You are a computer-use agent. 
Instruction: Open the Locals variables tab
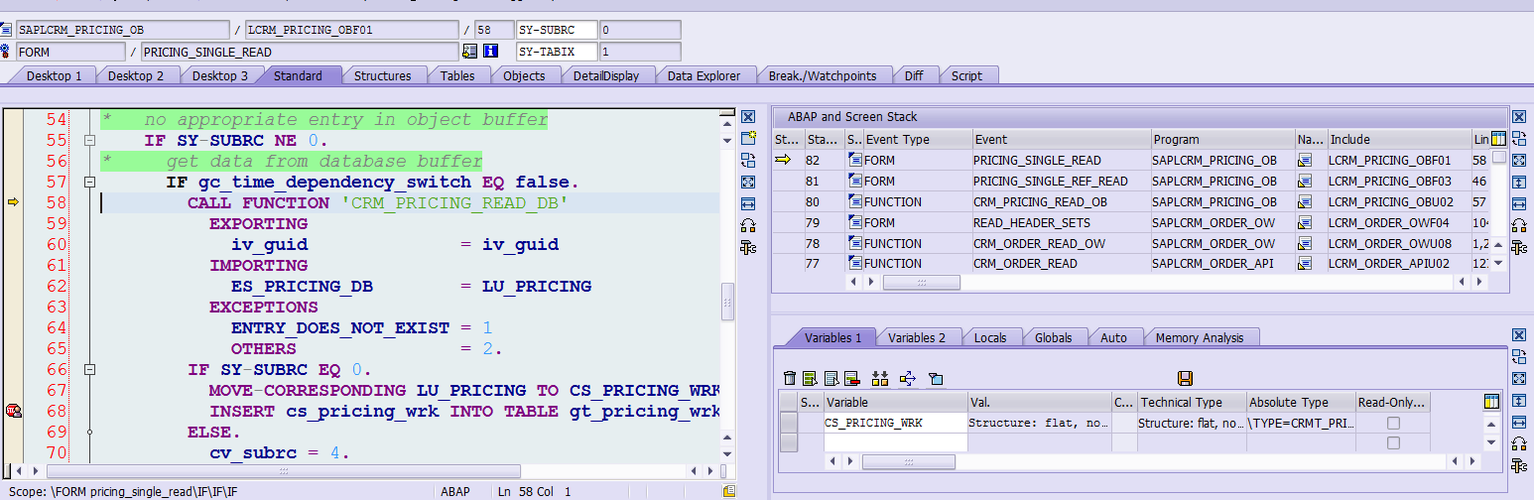tap(990, 338)
